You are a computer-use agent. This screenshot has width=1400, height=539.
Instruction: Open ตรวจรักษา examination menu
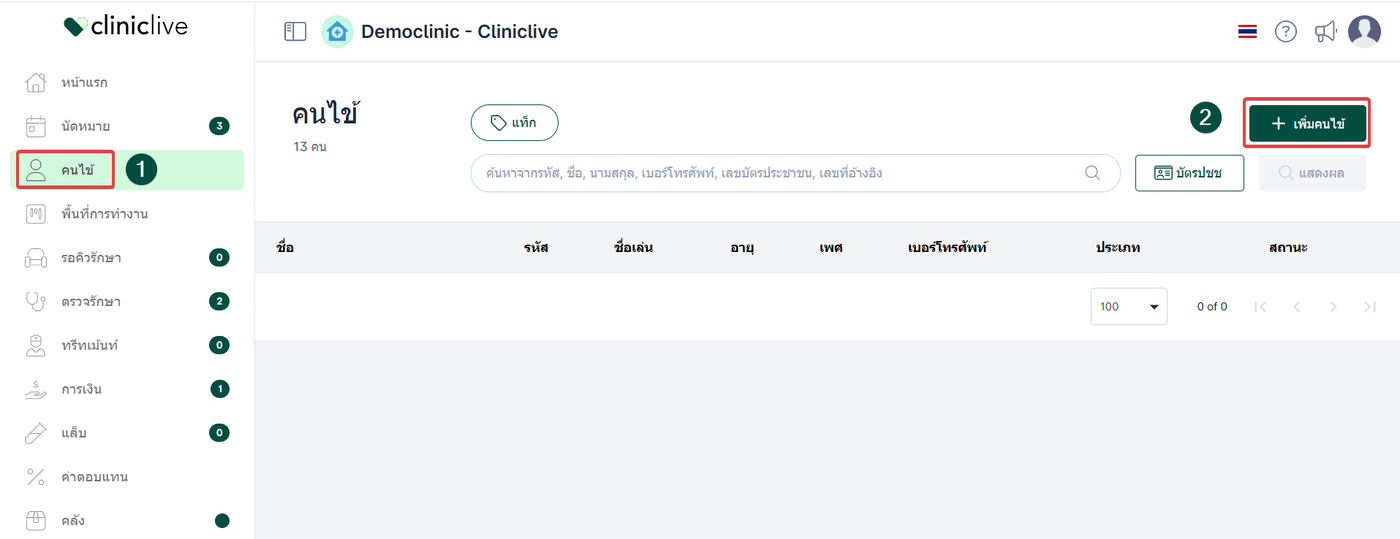pos(90,301)
